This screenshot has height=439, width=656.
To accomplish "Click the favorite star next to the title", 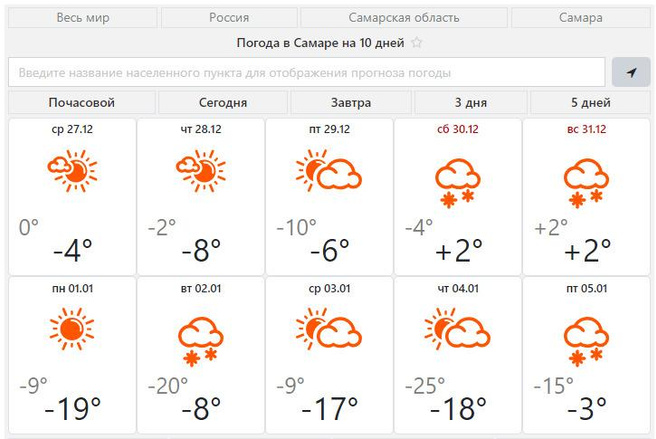I will 417,43.
